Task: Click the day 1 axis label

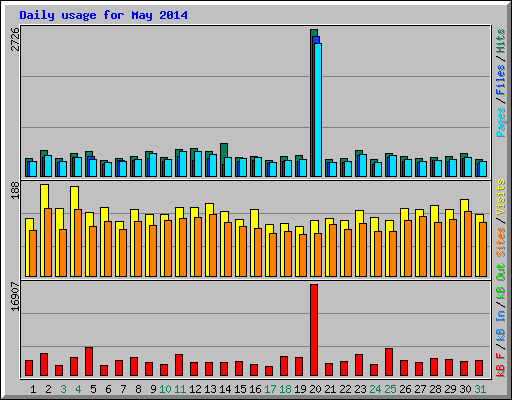Action: pos(33,389)
